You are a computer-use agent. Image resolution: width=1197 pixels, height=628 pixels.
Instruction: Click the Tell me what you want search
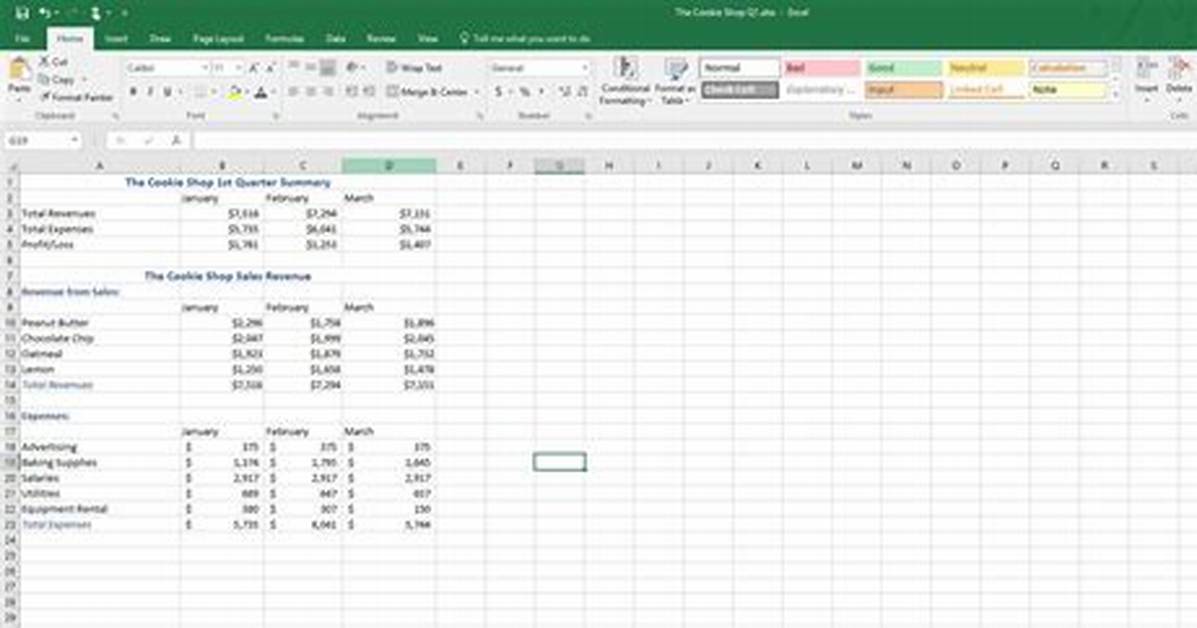525,38
